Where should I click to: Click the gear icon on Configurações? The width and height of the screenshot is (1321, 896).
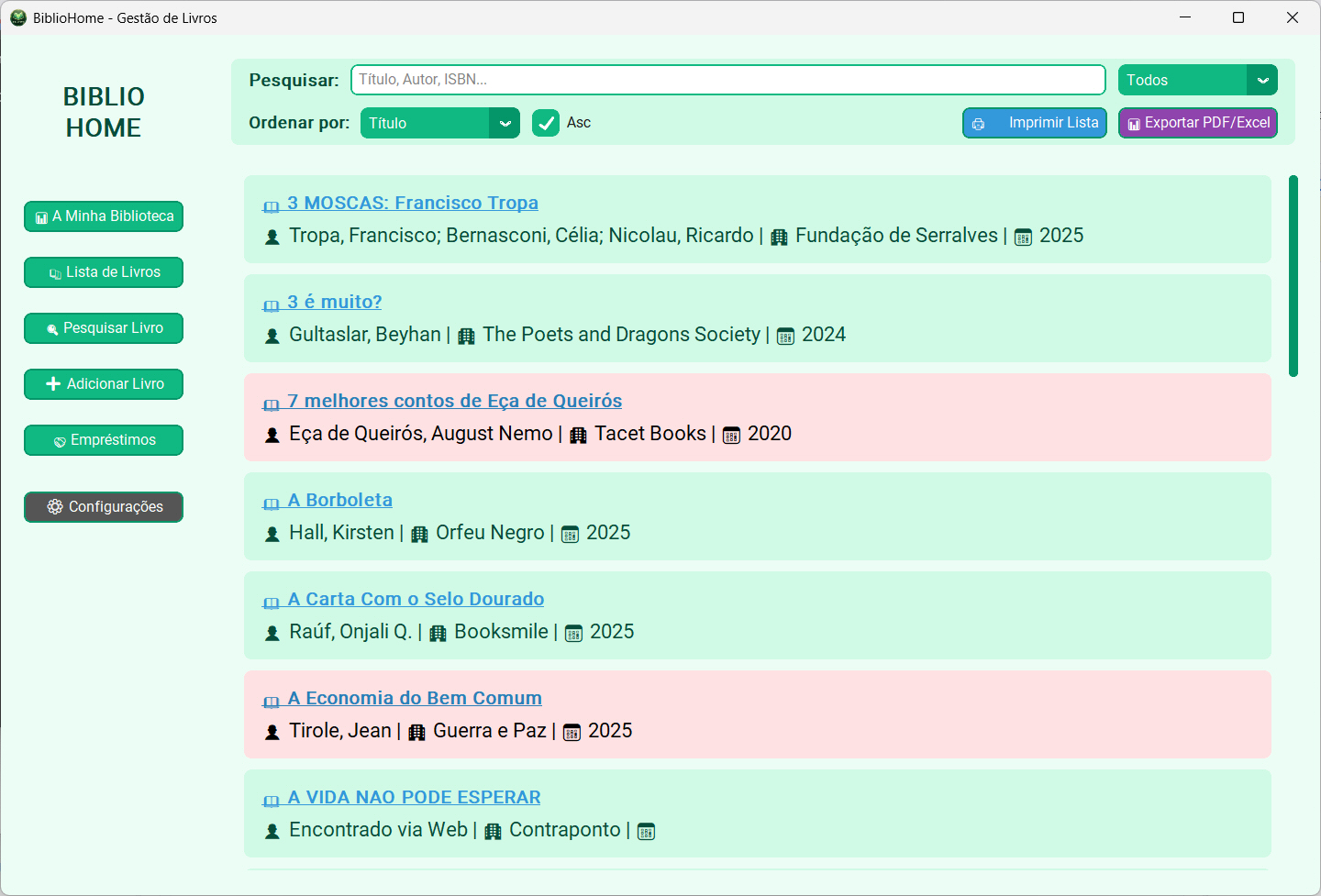[x=55, y=507]
